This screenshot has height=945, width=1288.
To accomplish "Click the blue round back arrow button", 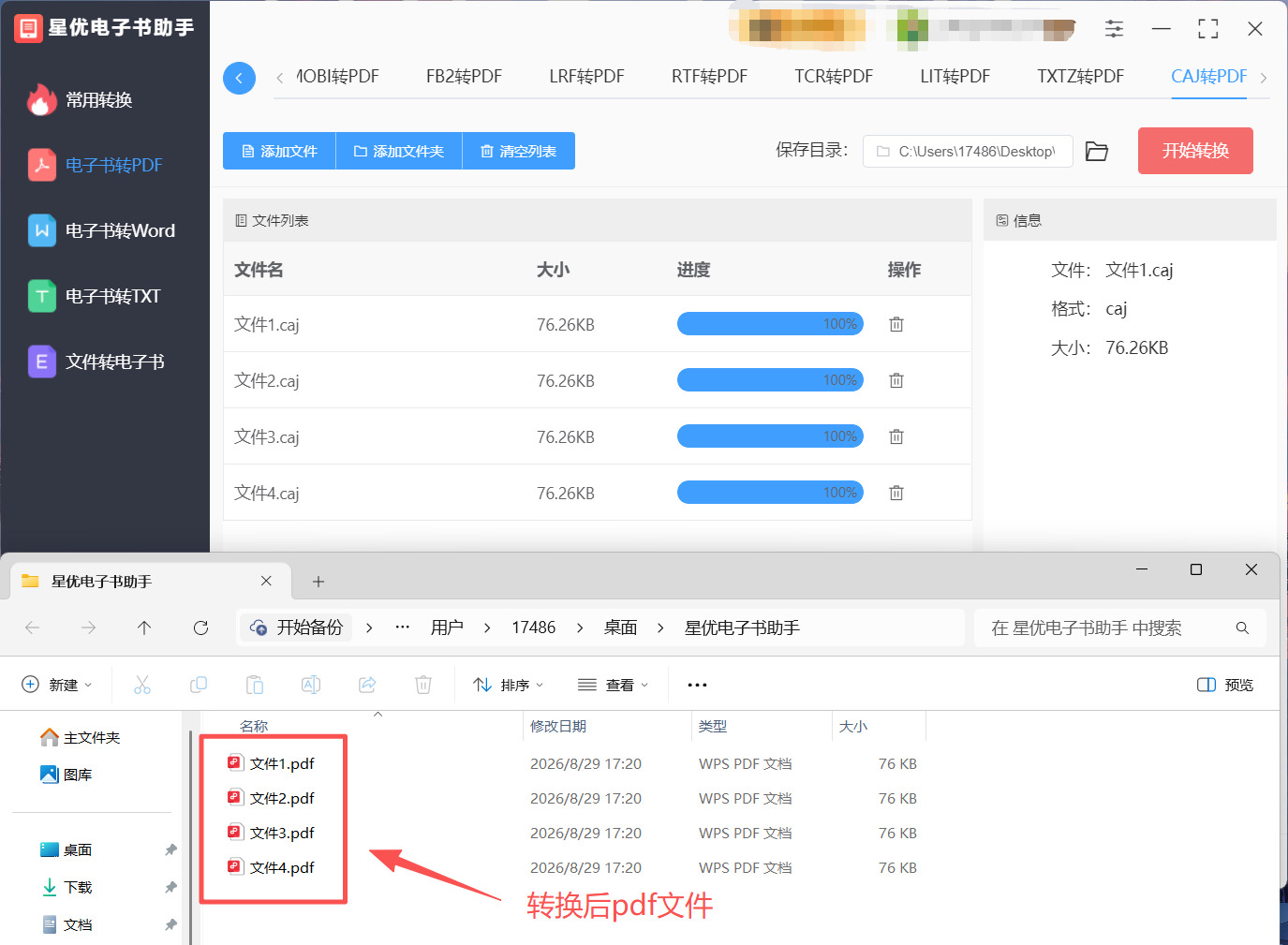I will click(239, 78).
